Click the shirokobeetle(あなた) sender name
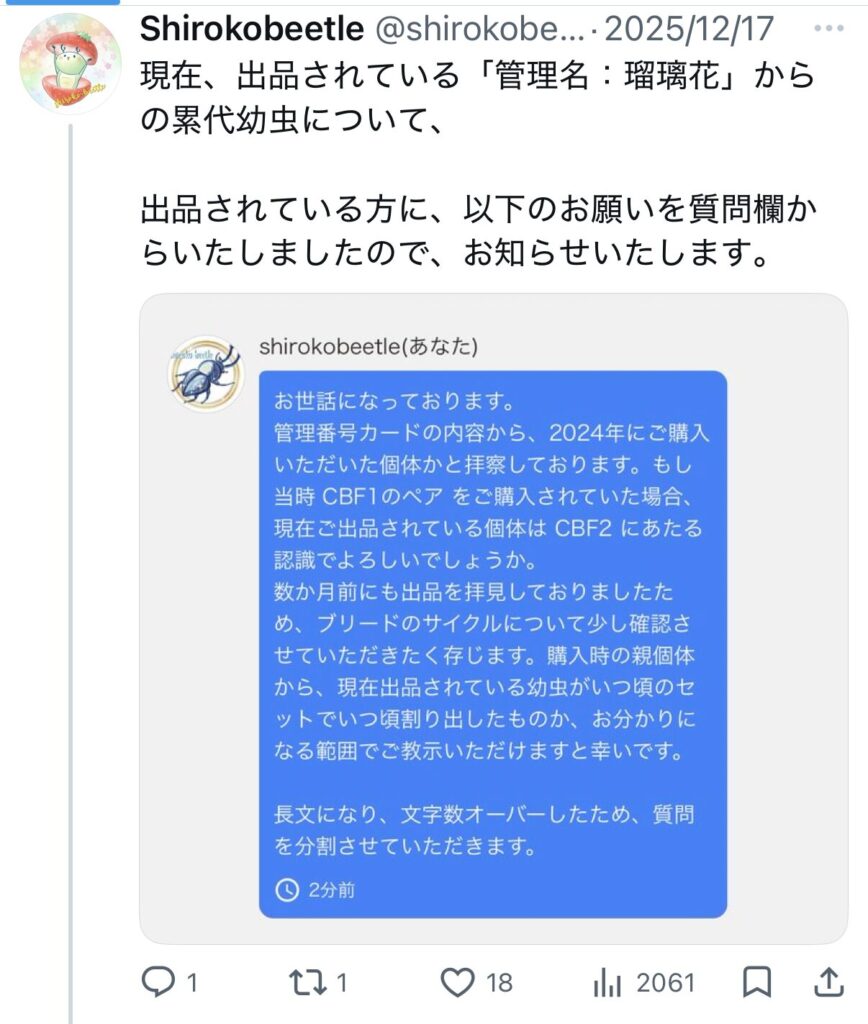The height and width of the screenshot is (1024, 868). pyautogui.click(x=368, y=346)
